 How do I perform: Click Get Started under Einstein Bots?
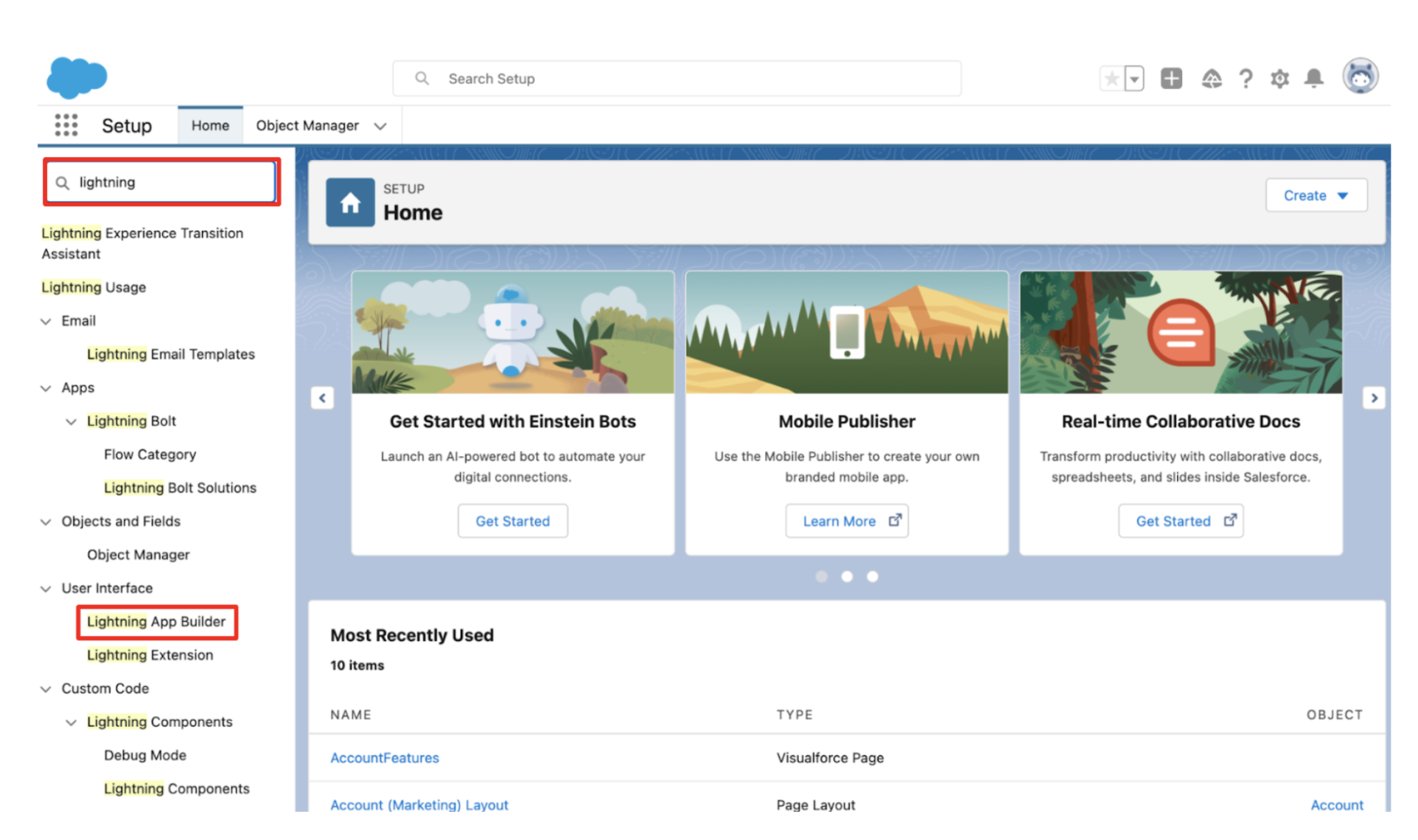512,521
